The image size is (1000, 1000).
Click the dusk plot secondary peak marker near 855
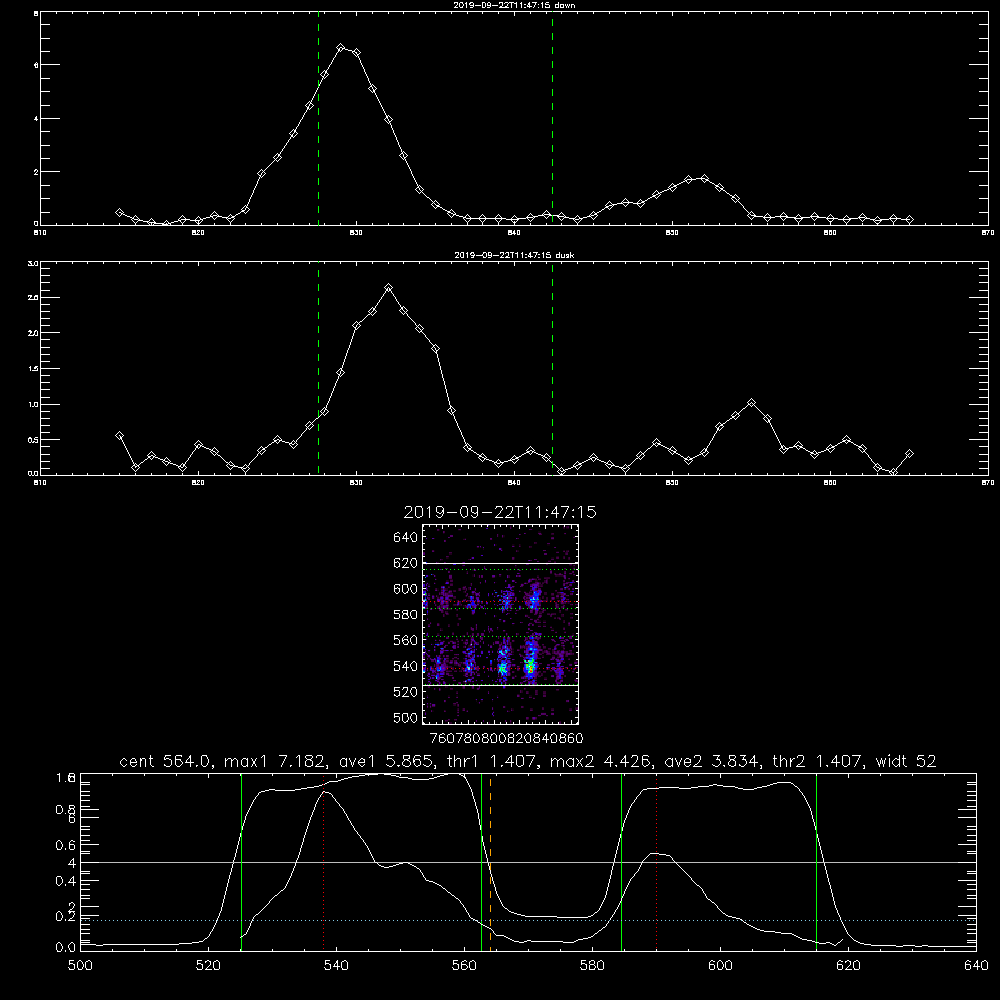751,402
